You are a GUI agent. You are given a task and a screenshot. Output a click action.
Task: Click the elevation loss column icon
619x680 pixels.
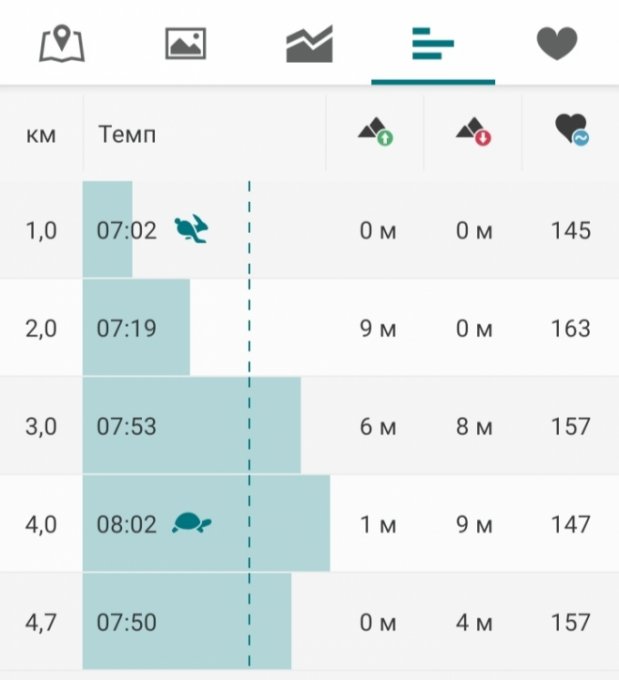coord(473,132)
